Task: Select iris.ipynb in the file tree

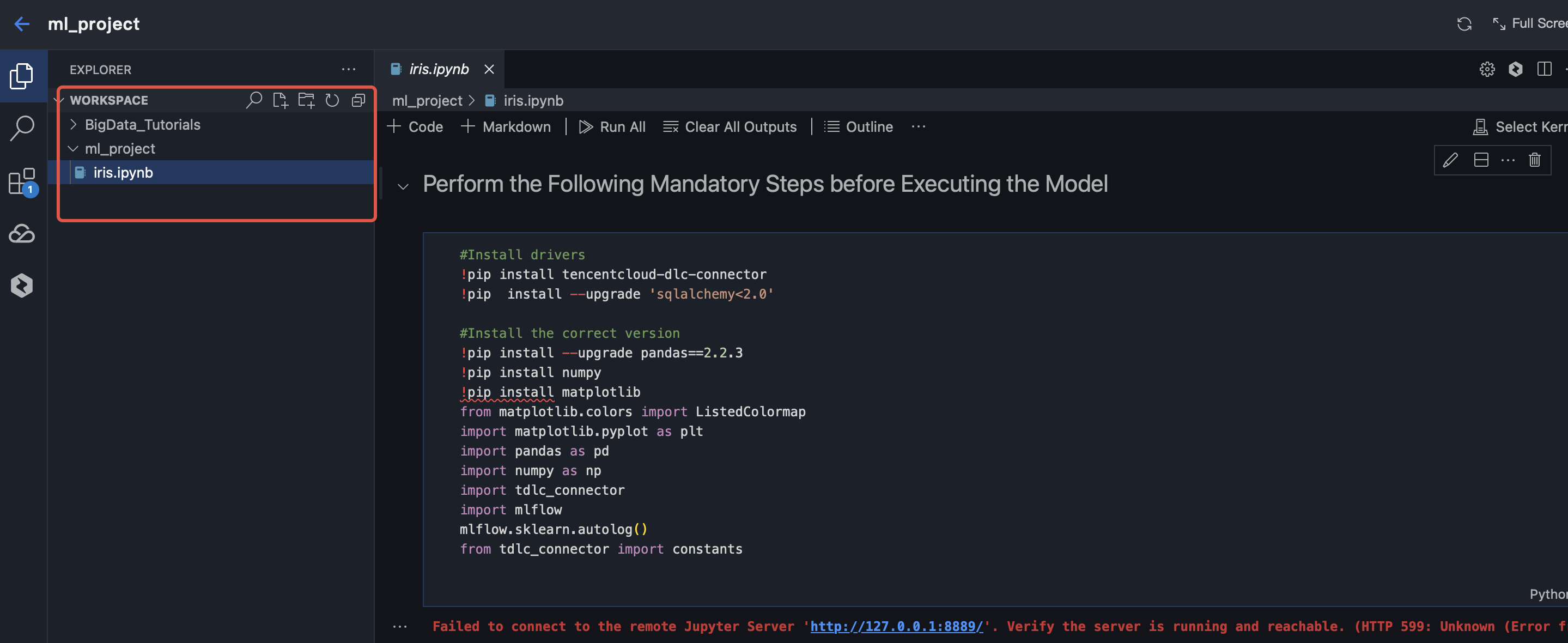Action: [123, 173]
